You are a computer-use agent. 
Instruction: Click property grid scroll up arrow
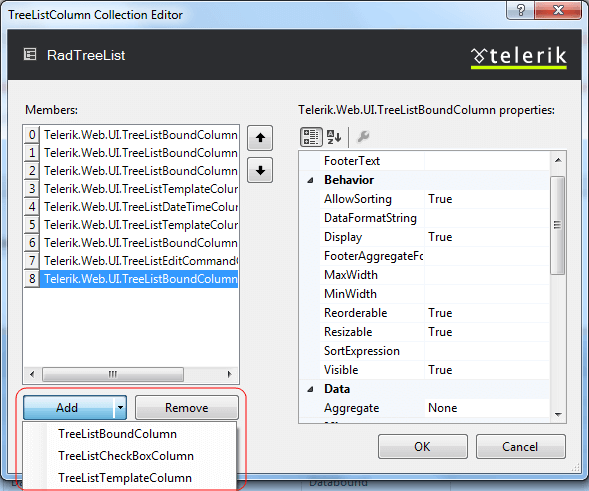tap(558, 160)
